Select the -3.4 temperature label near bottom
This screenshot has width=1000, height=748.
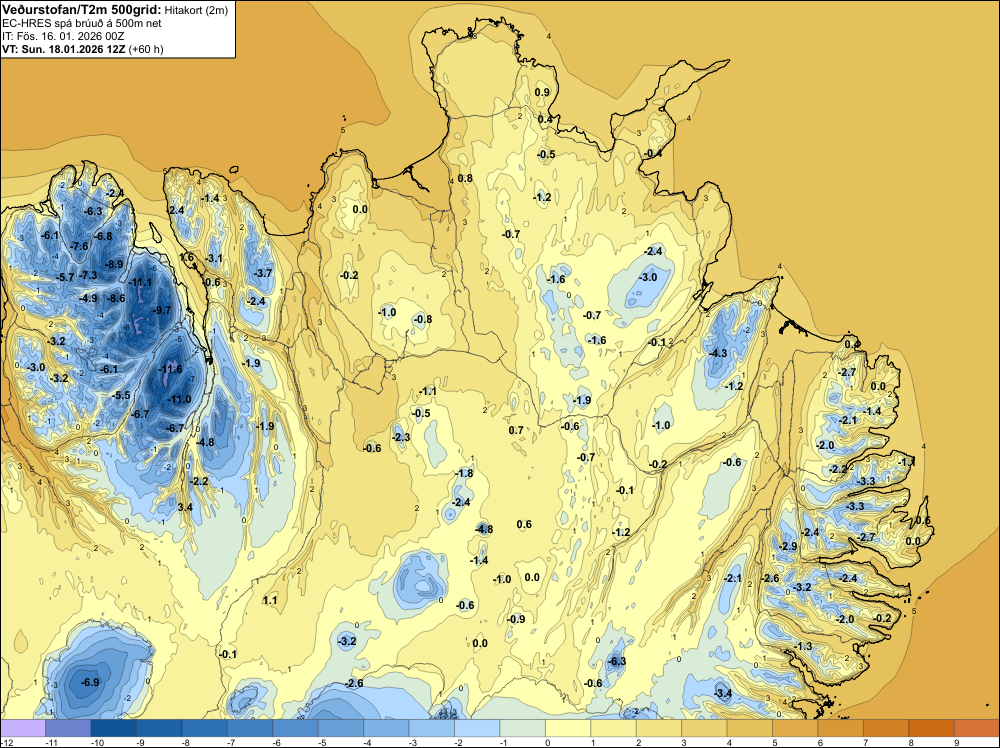pos(723,693)
